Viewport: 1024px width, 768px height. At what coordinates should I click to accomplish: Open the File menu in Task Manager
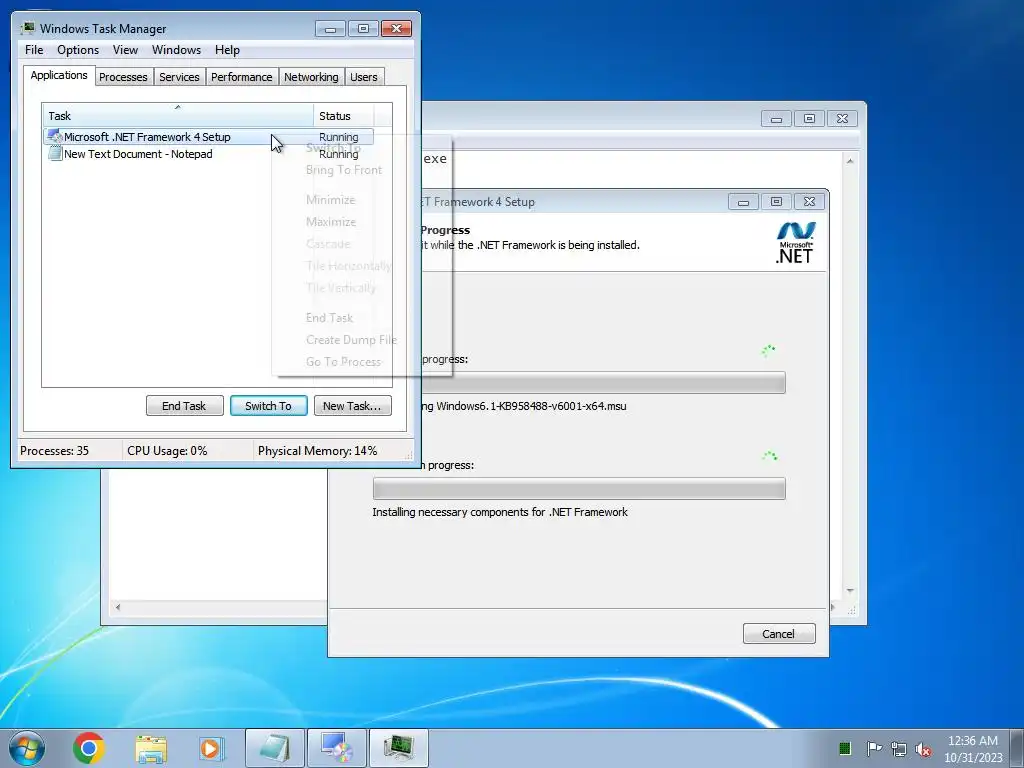[x=34, y=50]
